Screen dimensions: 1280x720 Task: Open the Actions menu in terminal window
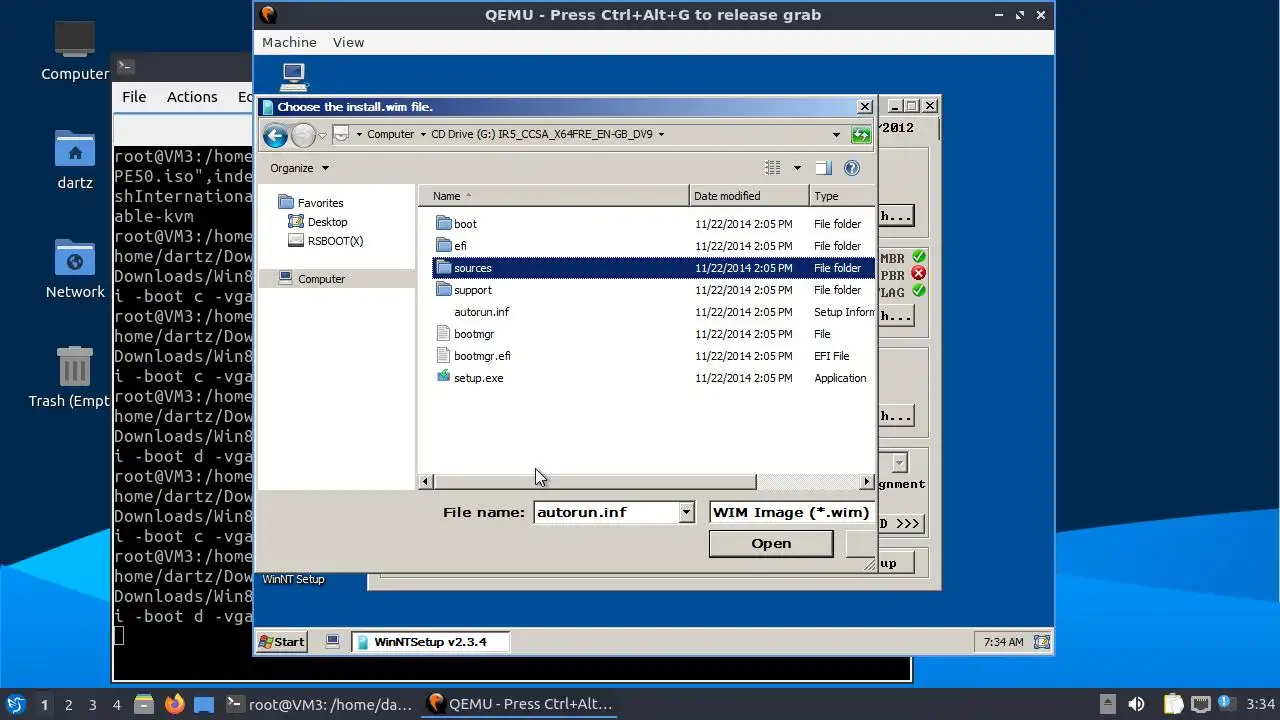tap(192, 97)
